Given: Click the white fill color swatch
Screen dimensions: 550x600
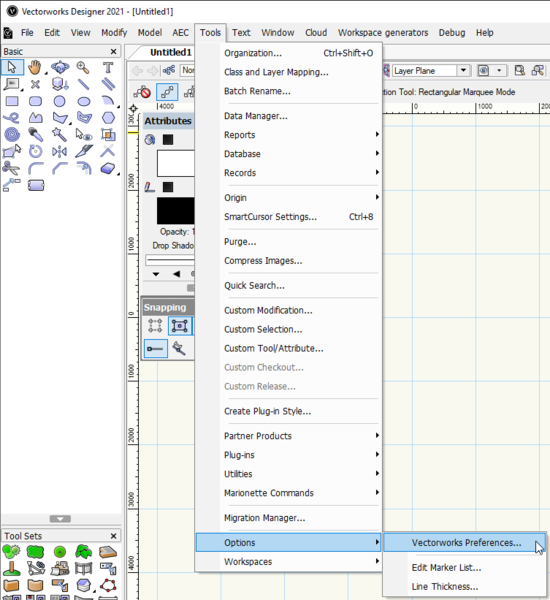Looking at the screenshot, I should pos(176,163).
